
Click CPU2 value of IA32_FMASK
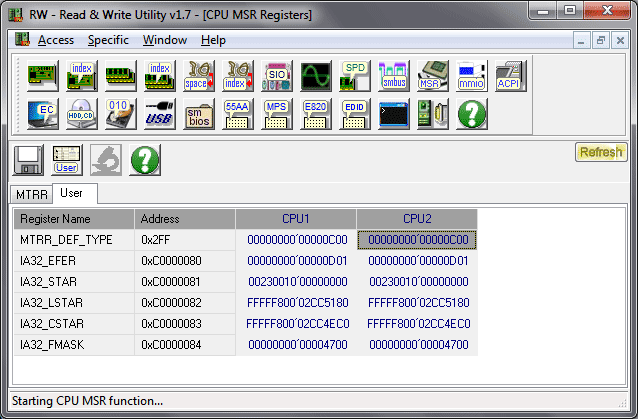[x=418, y=345]
